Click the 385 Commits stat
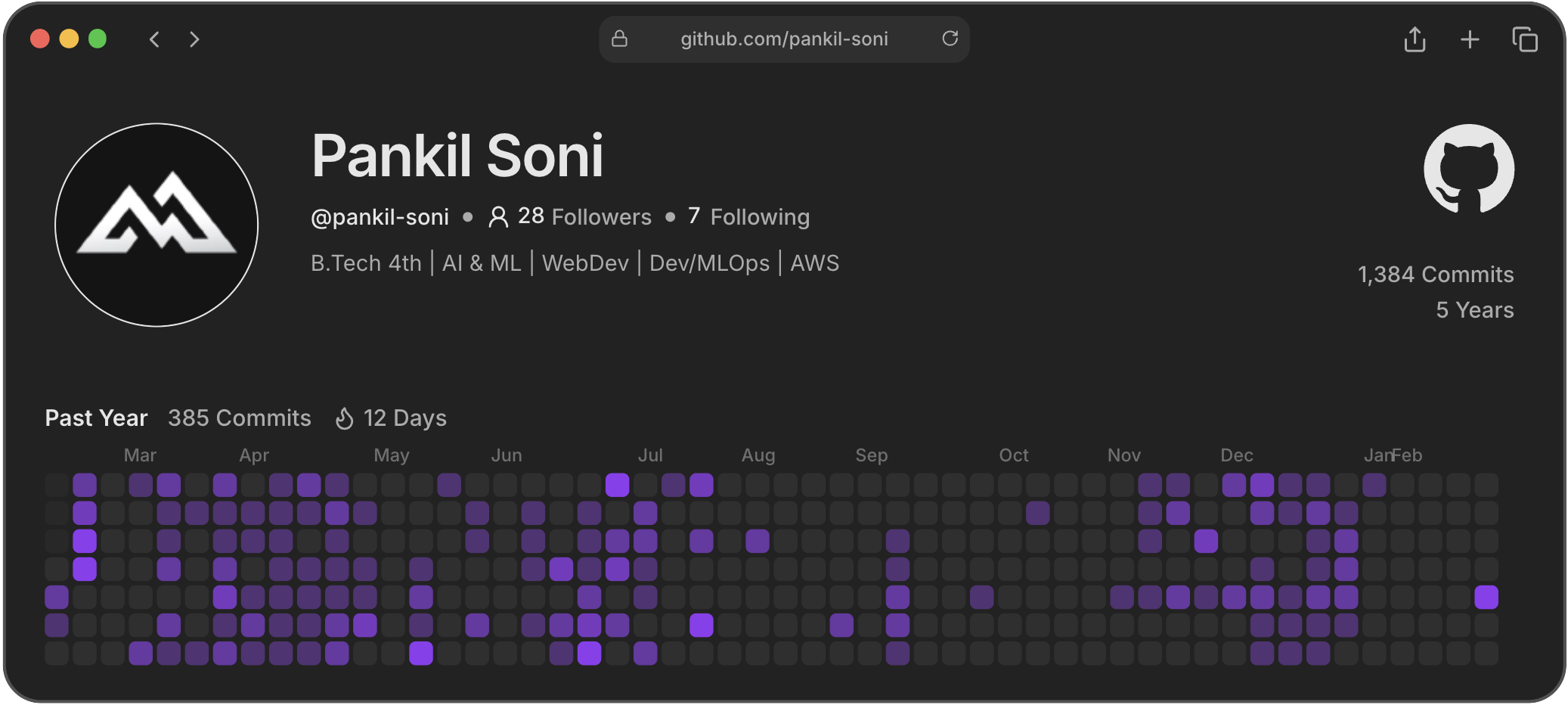1568x708 pixels. (239, 418)
